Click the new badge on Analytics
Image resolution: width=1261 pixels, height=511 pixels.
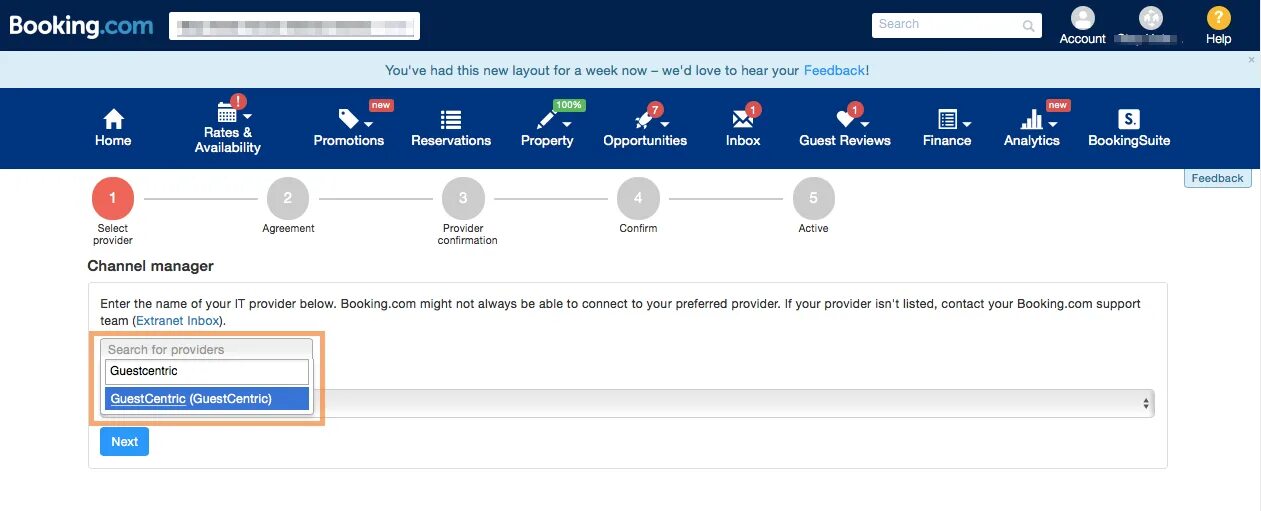coord(1058,105)
